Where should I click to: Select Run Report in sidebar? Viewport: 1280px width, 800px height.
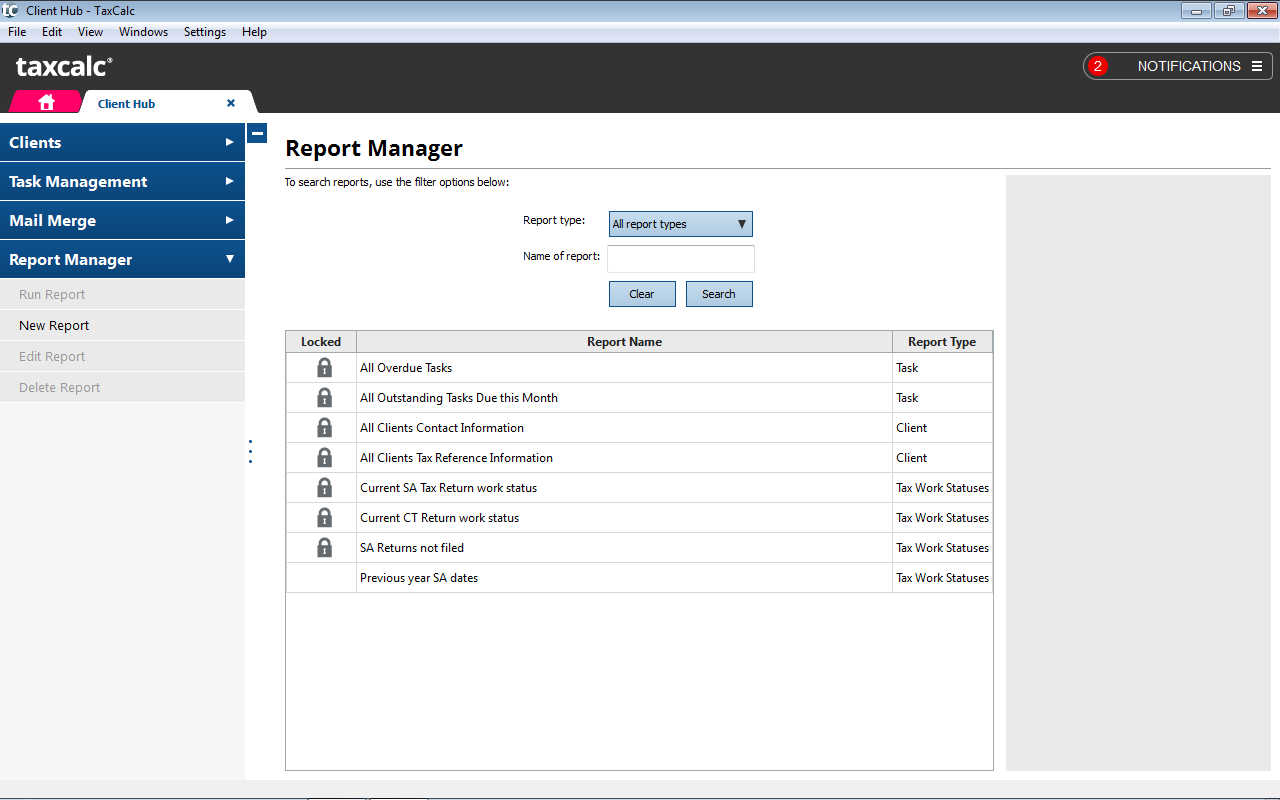[x=122, y=294]
